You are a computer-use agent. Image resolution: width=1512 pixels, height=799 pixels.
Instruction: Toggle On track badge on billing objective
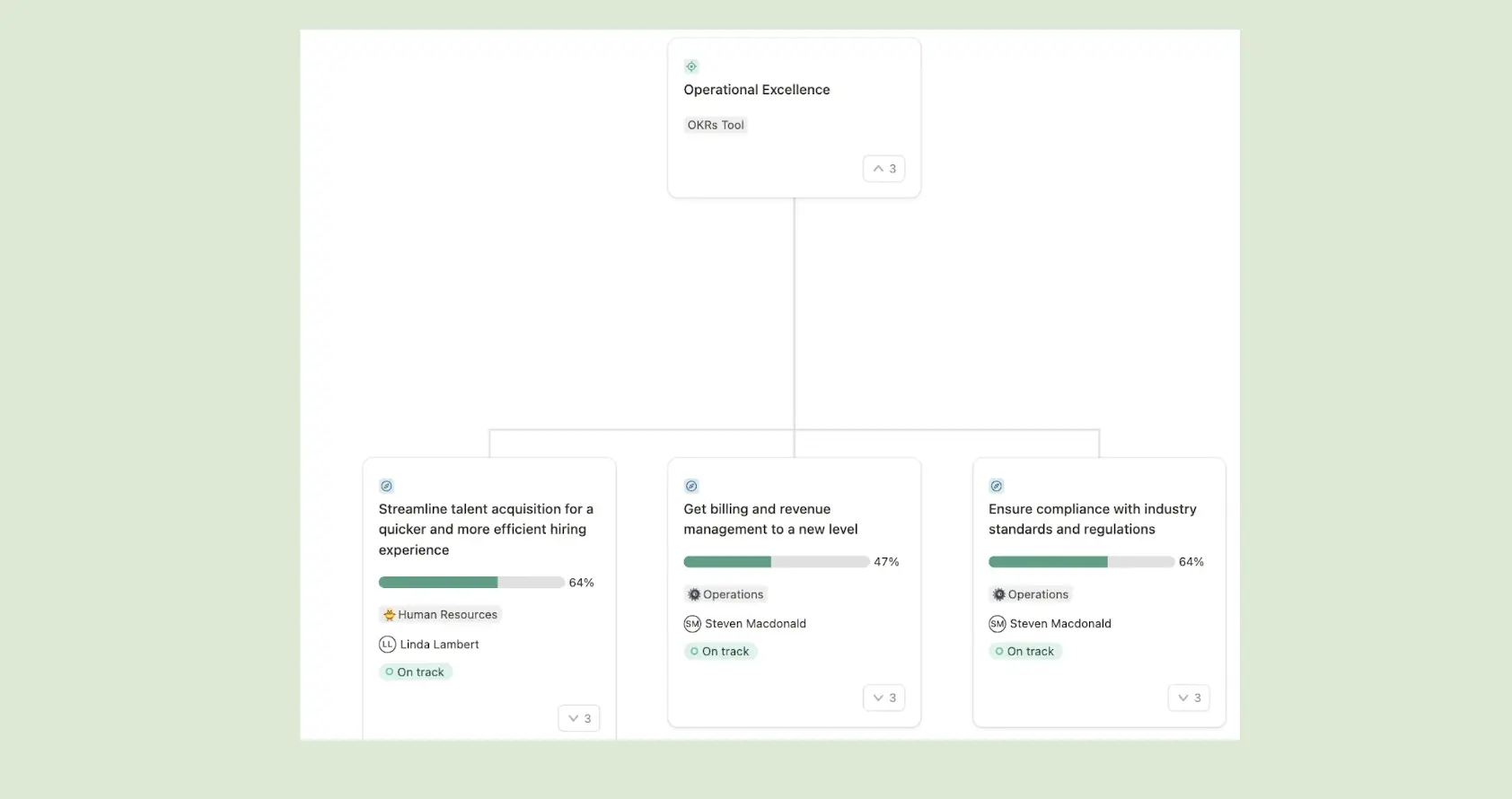coord(721,651)
